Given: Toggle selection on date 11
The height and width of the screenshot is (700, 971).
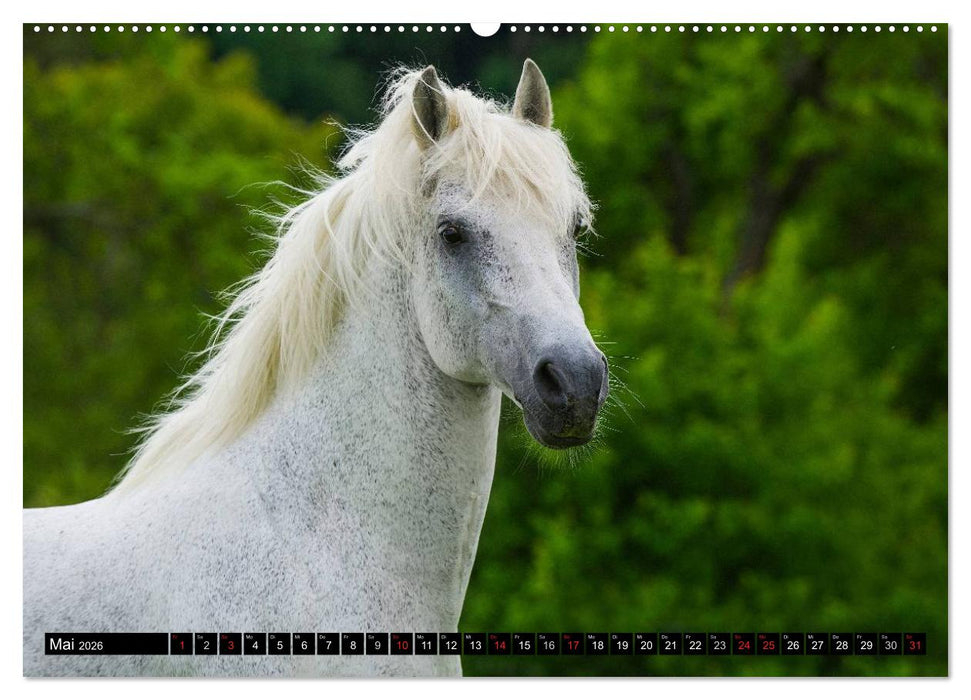Looking at the screenshot, I should (427, 646).
